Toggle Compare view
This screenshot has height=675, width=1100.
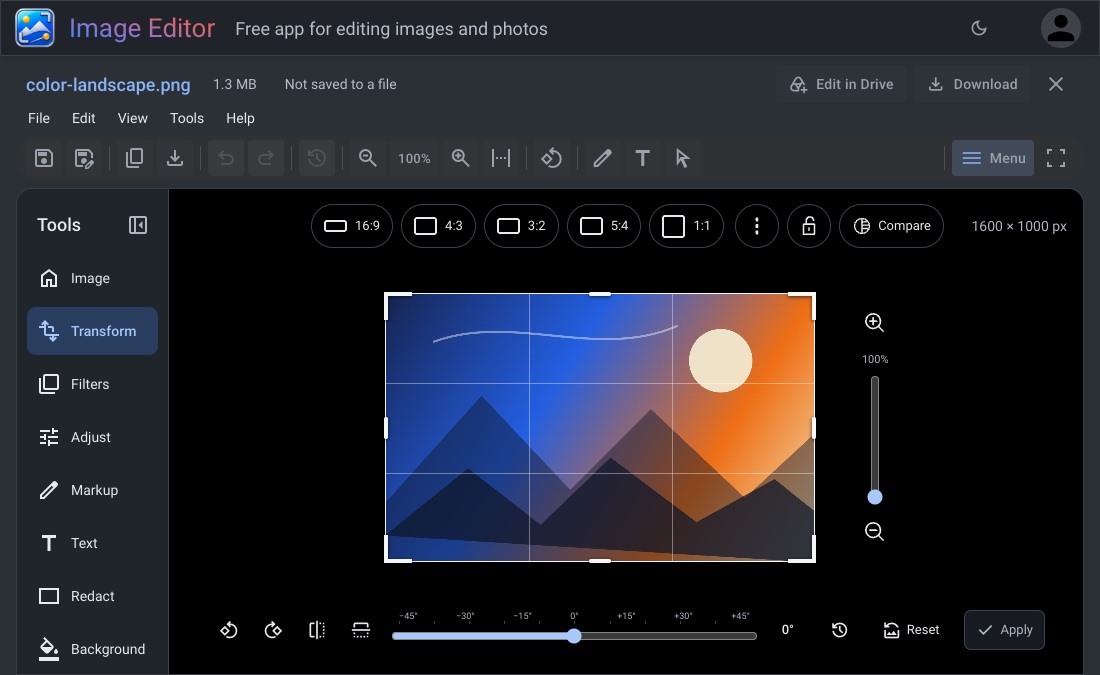892,226
